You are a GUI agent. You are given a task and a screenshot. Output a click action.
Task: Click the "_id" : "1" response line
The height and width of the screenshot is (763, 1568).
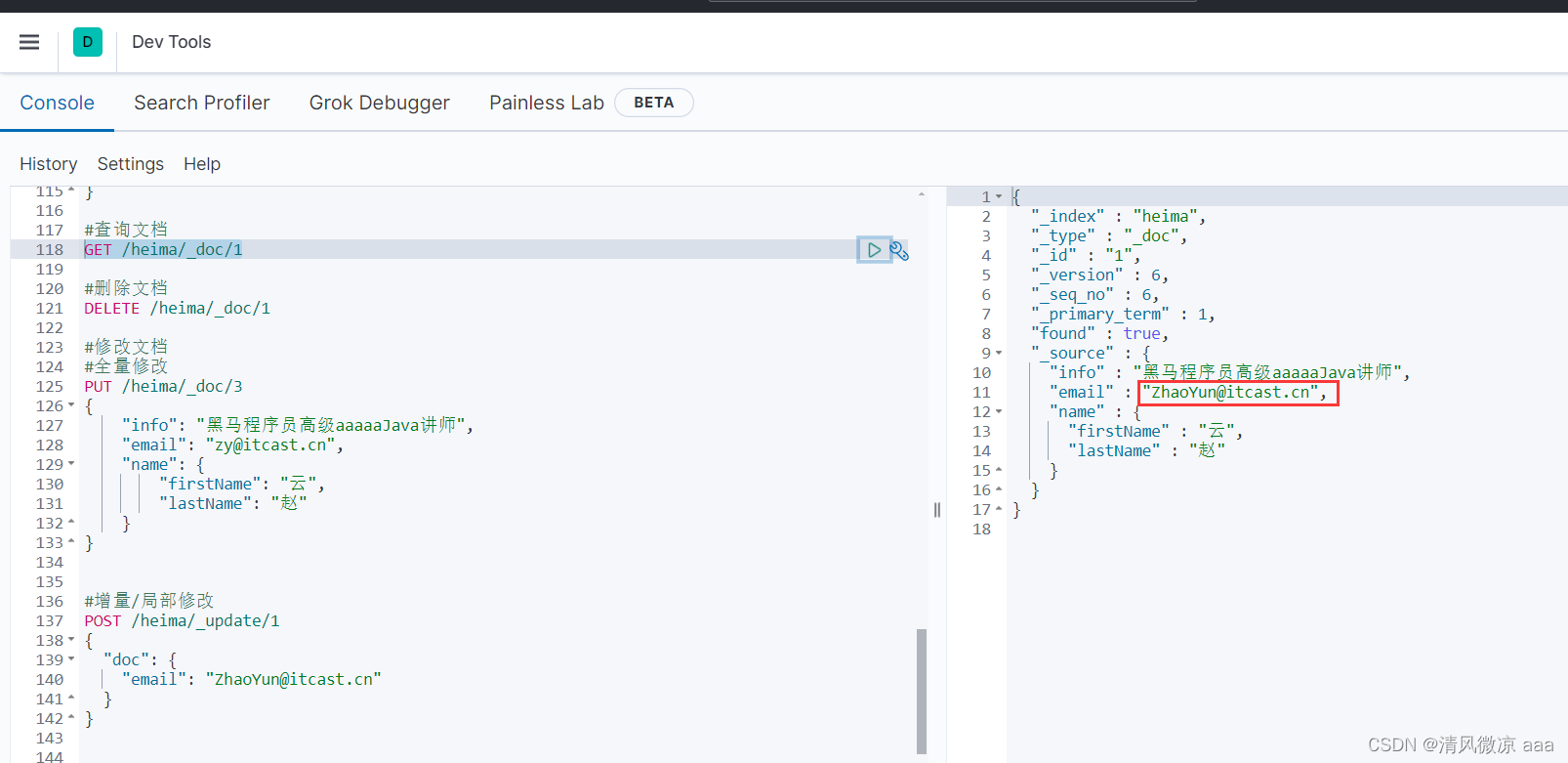coord(1086,255)
